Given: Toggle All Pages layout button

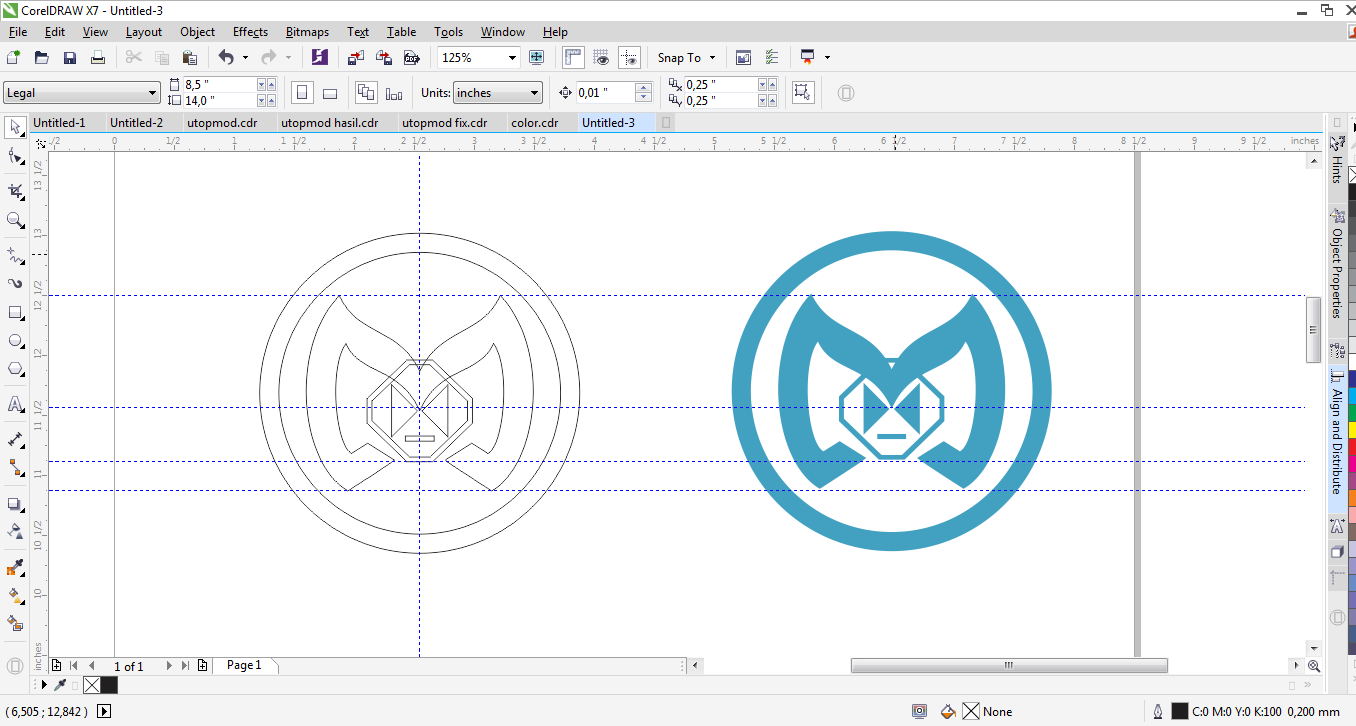Looking at the screenshot, I should pos(366,93).
